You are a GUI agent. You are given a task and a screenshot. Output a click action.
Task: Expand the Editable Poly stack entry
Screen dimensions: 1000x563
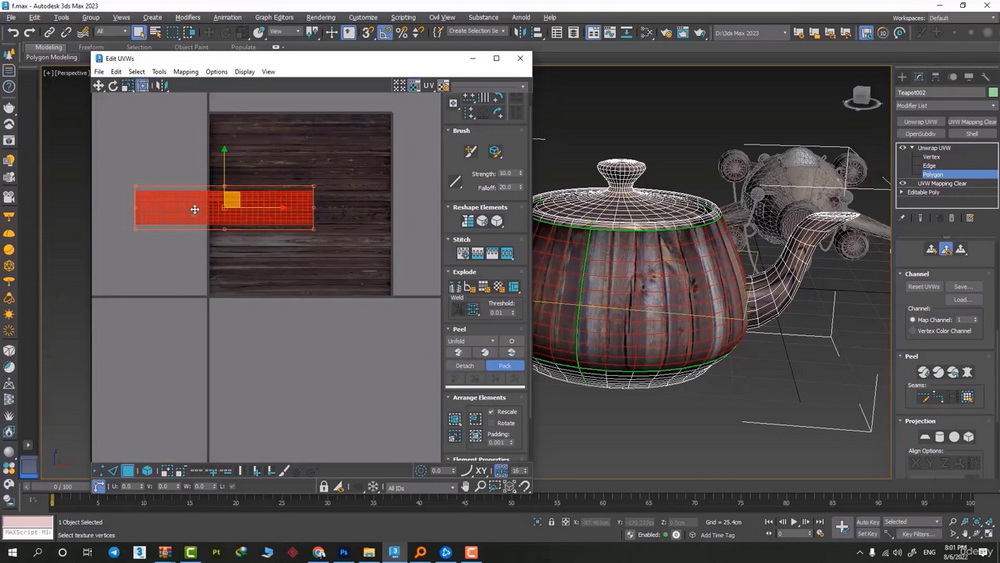pyautogui.click(x=902, y=192)
